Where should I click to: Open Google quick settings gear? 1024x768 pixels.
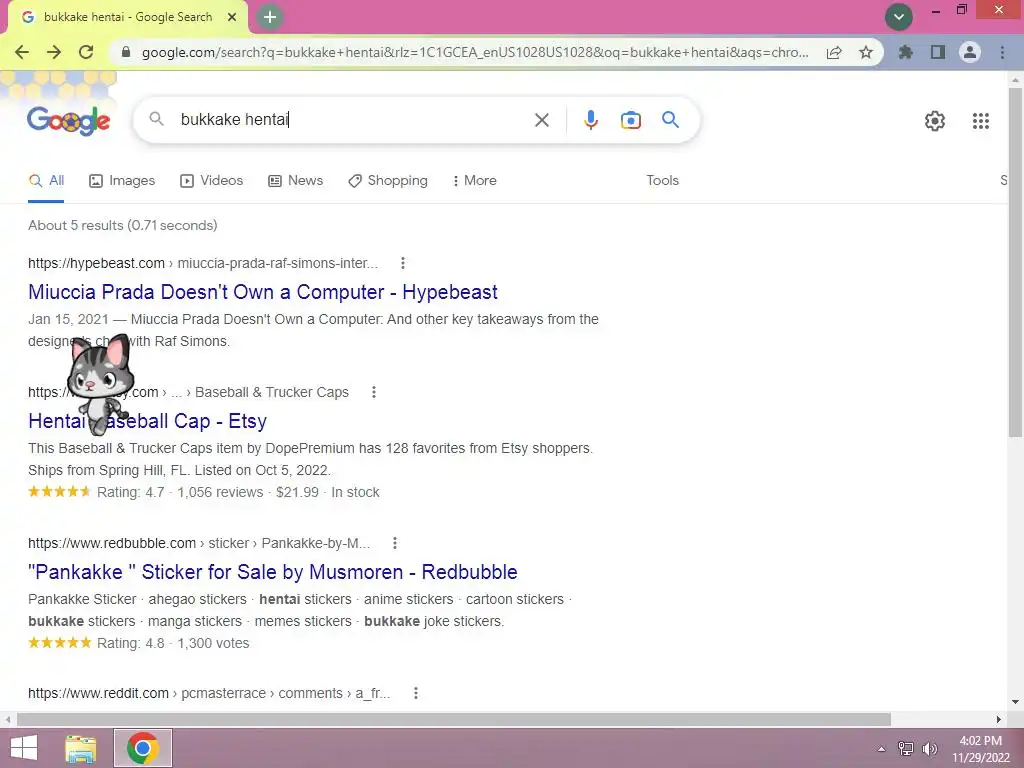[935, 121]
